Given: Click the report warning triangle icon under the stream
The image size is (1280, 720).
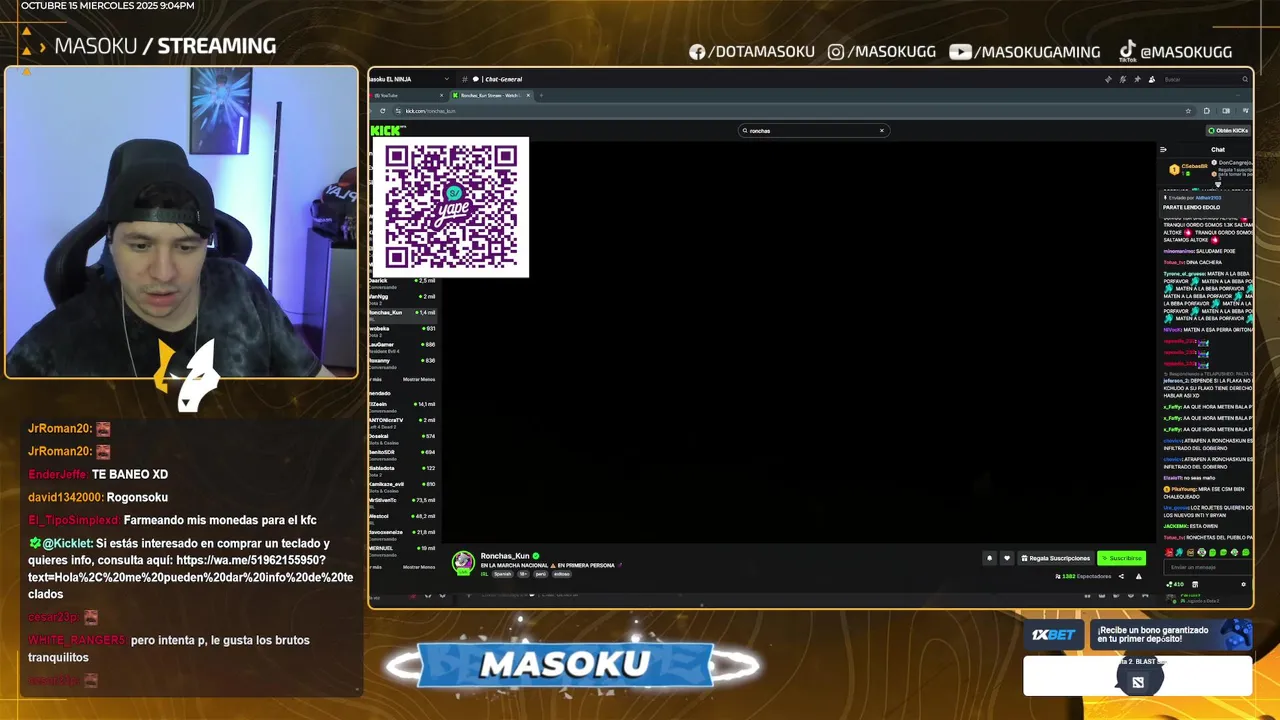Looking at the screenshot, I should 1138,576.
